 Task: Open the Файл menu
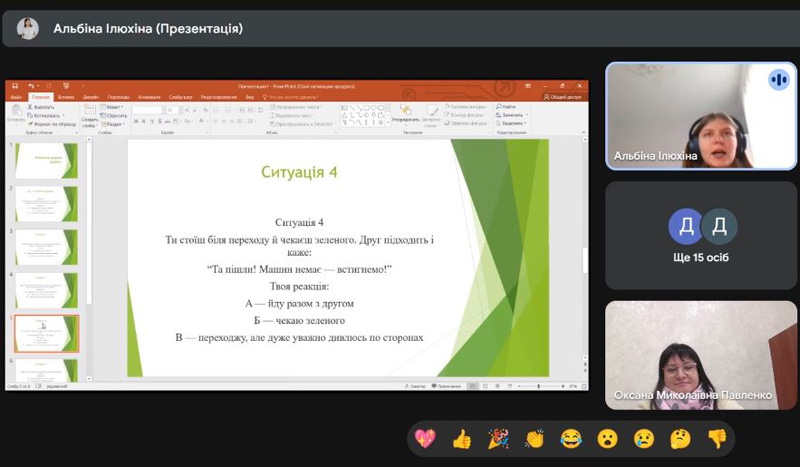[15, 97]
